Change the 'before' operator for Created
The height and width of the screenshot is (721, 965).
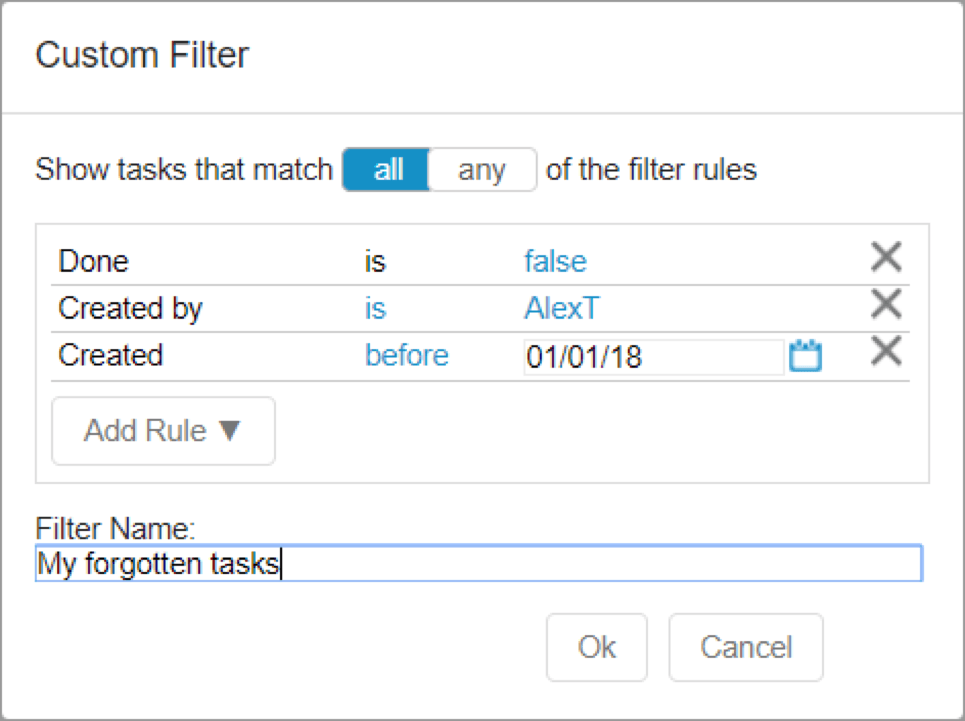[407, 356]
